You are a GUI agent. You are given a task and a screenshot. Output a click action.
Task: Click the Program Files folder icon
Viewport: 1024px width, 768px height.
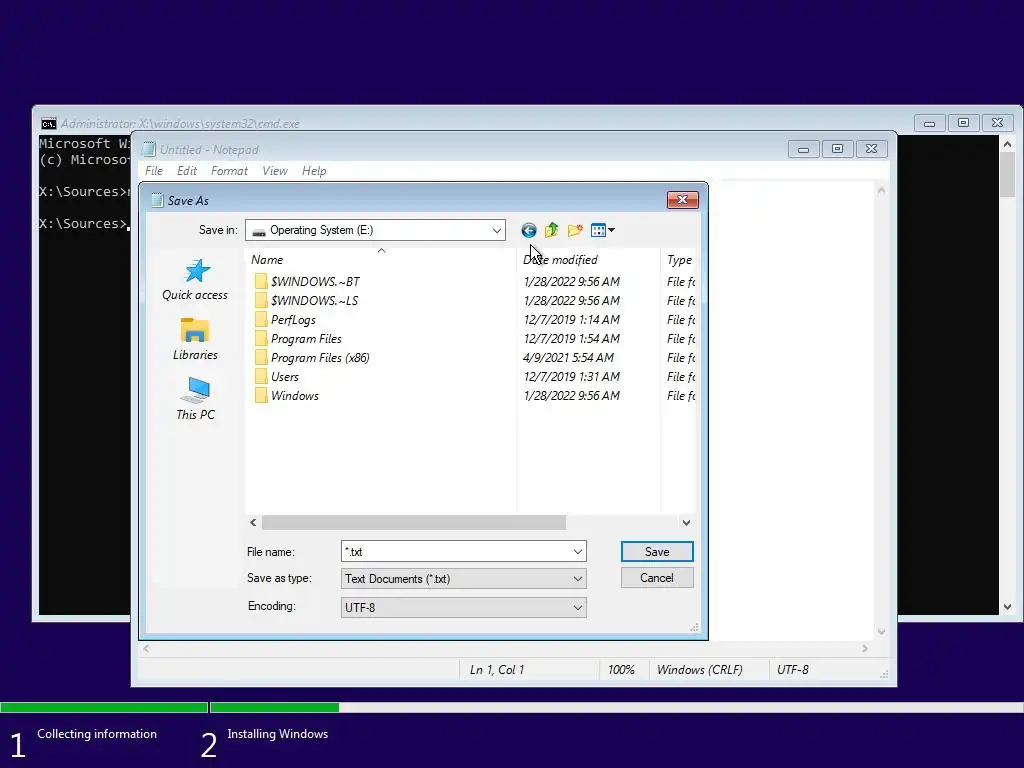click(x=261, y=338)
